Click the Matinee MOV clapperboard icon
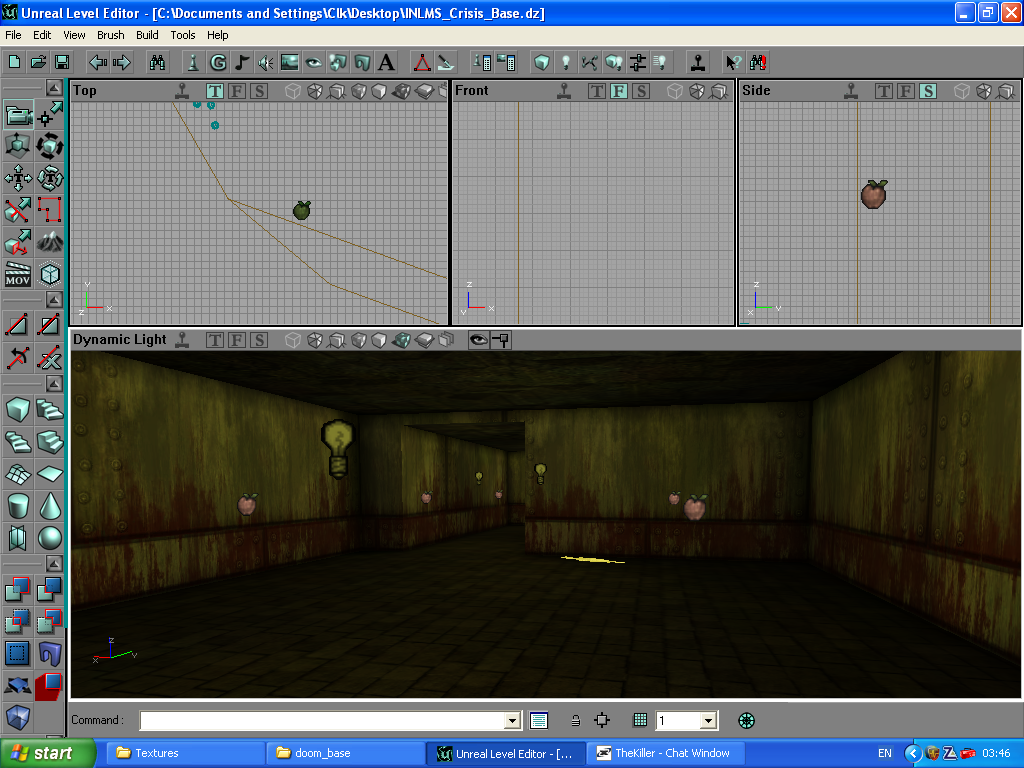This screenshot has height=768, width=1024. [18, 273]
